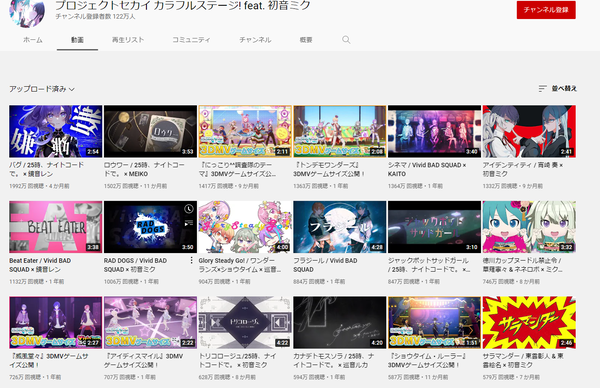The image size is (600, 388).
Task: Play the フラジール thumbnail (4:28)
Action: pyautogui.click(x=340, y=227)
